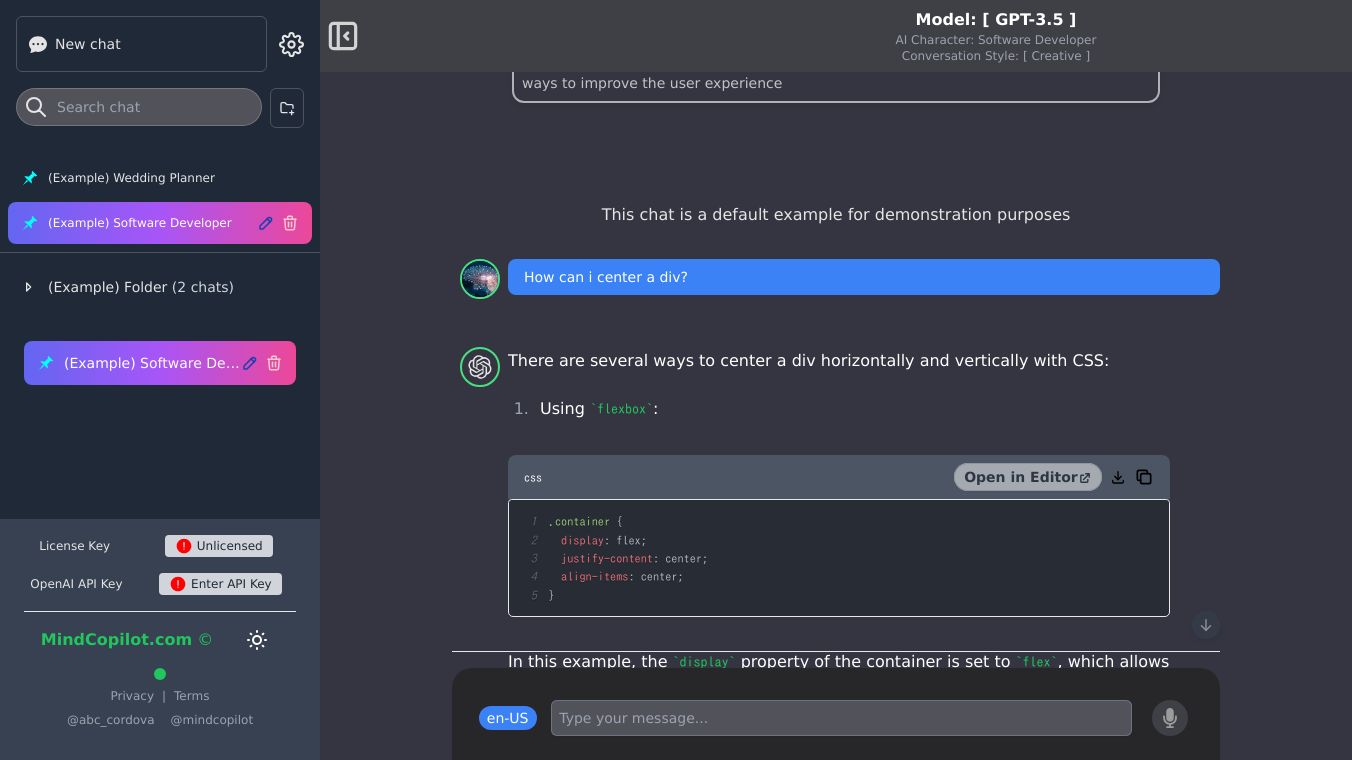Image resolution: width=1352 pixels, height=760 pixels.
Task: Click the Enter API Key button
Action: coord(220,584)
